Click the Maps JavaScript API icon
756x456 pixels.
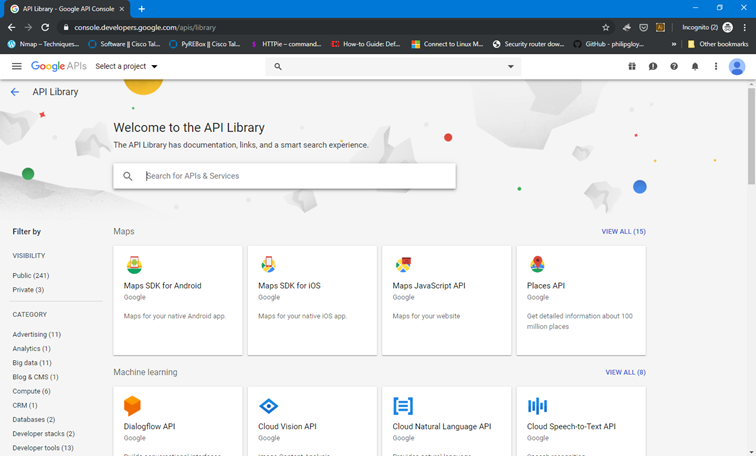coord(403,264)
